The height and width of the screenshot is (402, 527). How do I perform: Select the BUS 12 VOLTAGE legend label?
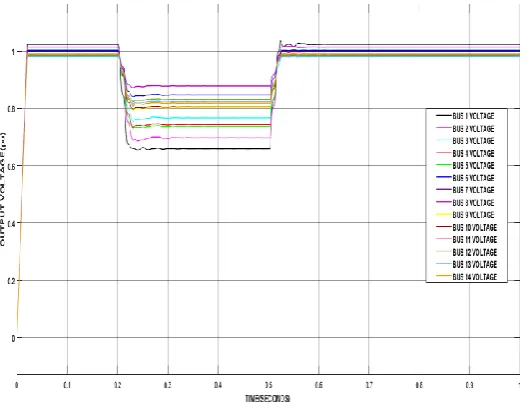[x=475, y=252]
